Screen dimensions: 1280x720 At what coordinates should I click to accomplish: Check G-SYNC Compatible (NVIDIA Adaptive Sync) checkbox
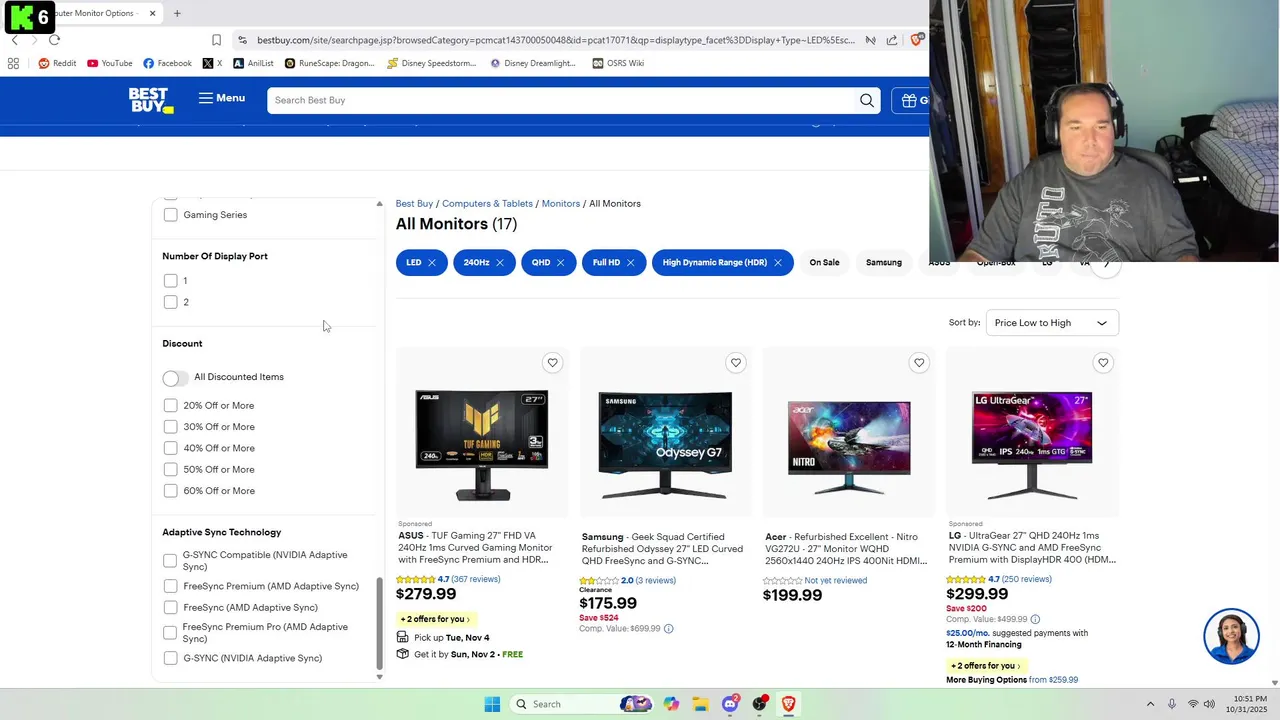coord(170,561)
